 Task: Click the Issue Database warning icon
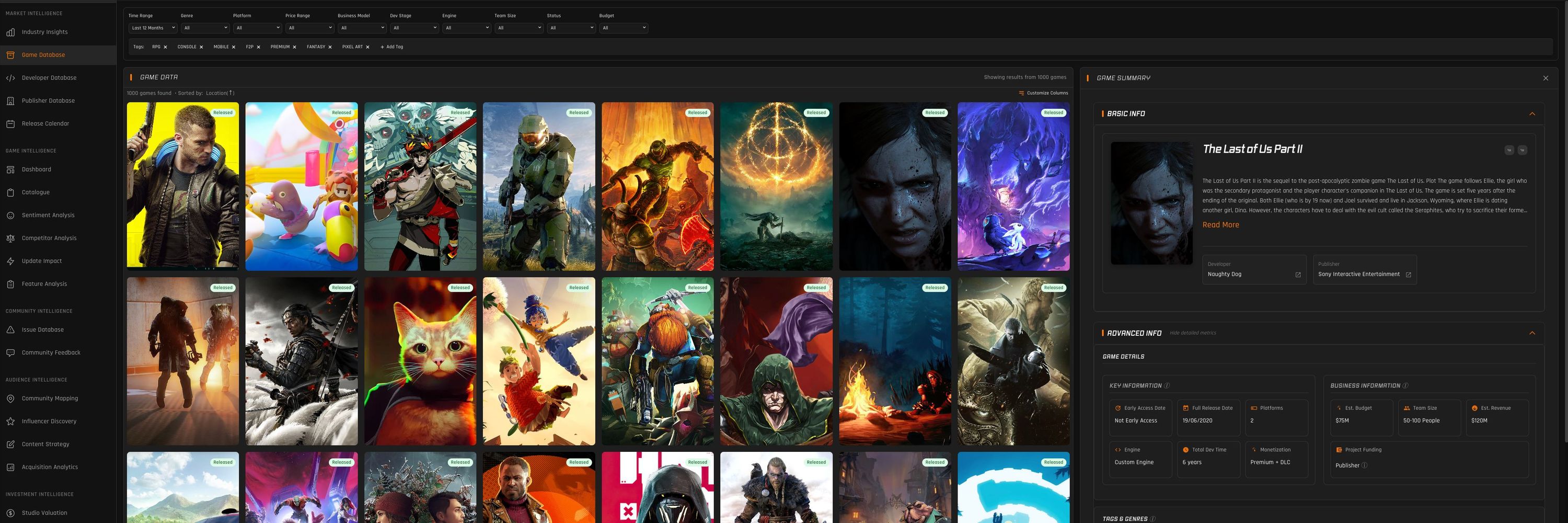[x=10, y=330]
